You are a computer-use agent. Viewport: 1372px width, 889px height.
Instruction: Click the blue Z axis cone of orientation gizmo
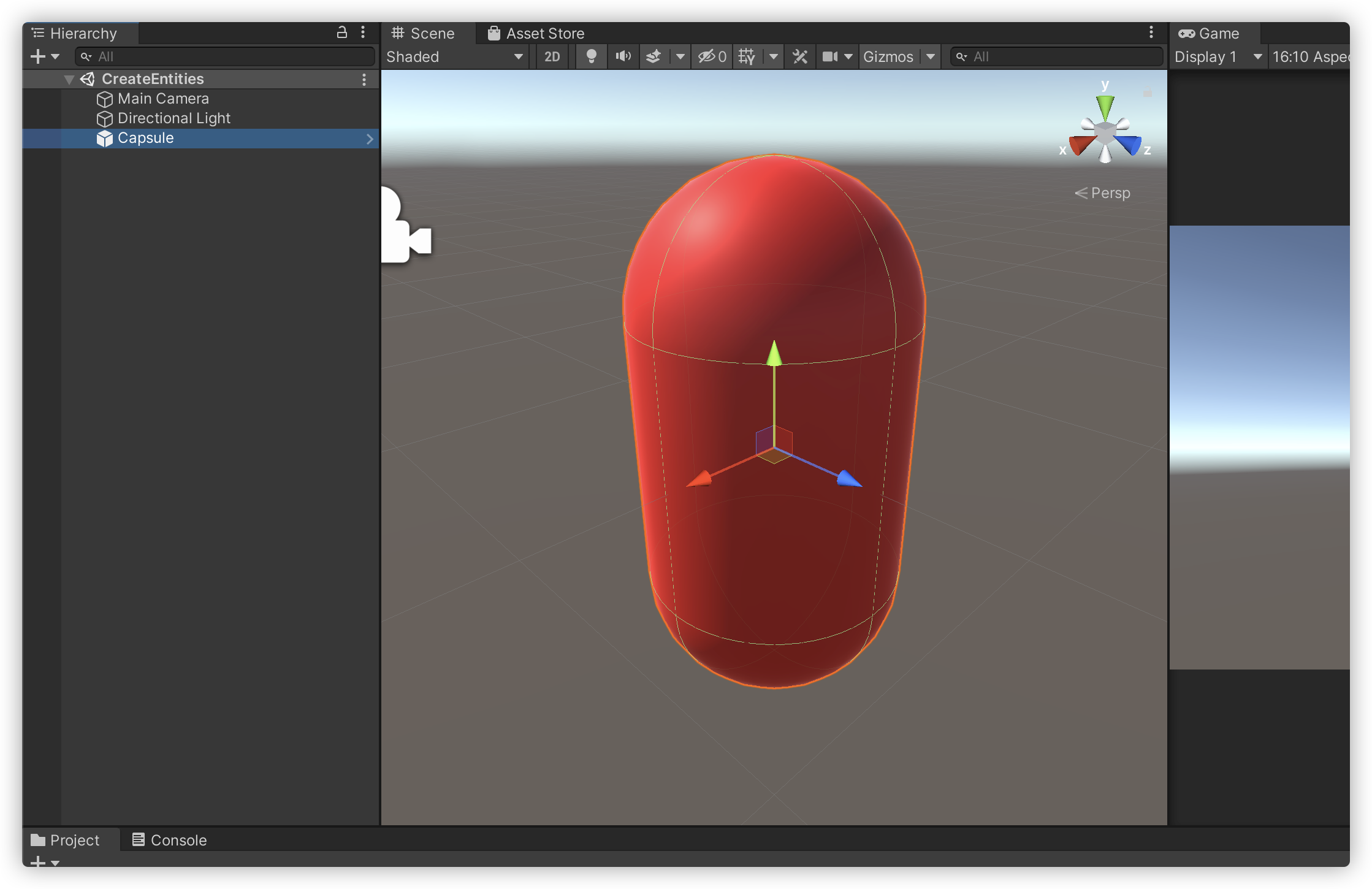tap(1129, 145)
